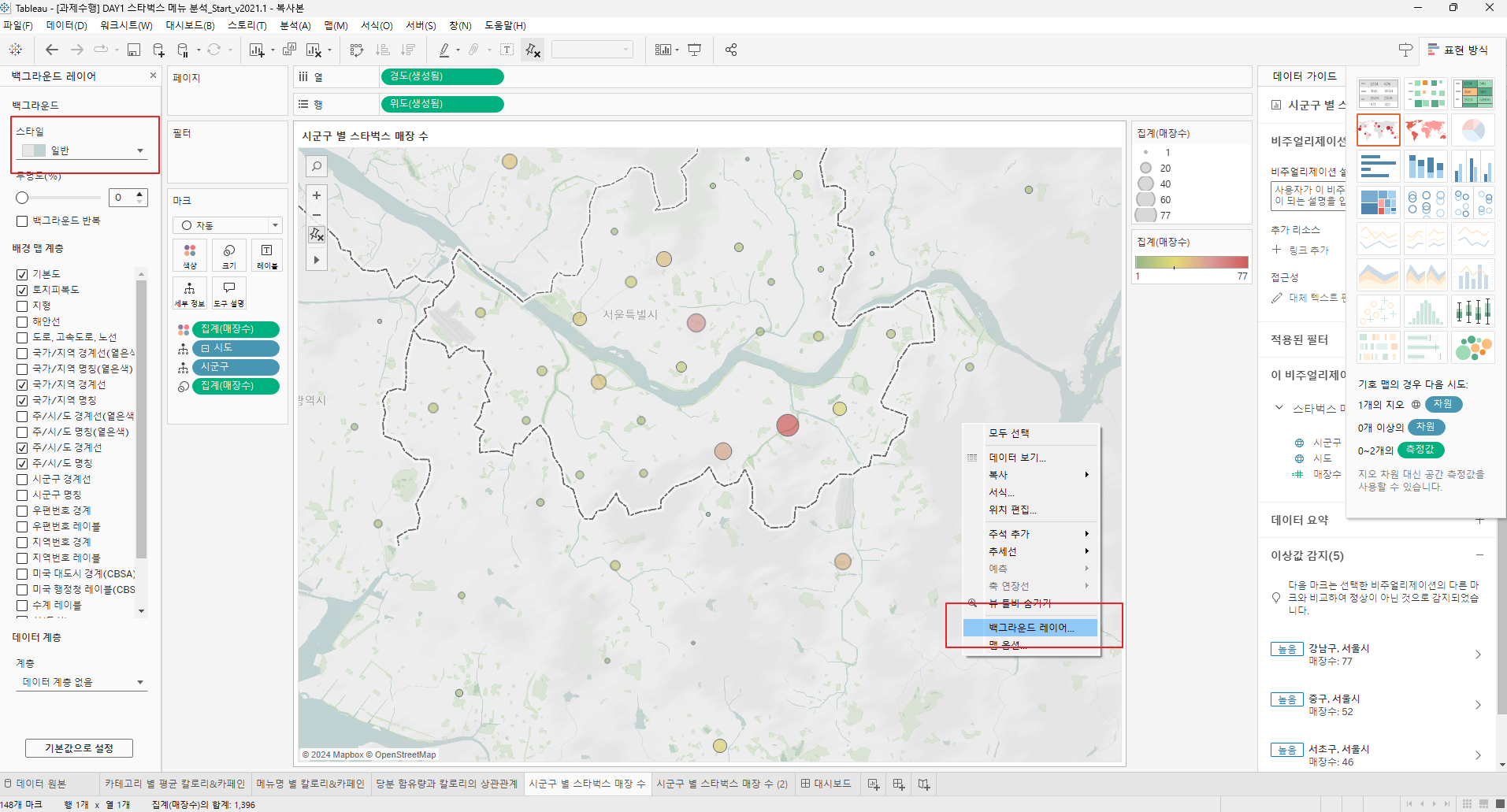Image resolution: width=1507 pixels, height=812 pixels.
Task: Expand the map tools arrow button
Action: (x=317, y=259)
